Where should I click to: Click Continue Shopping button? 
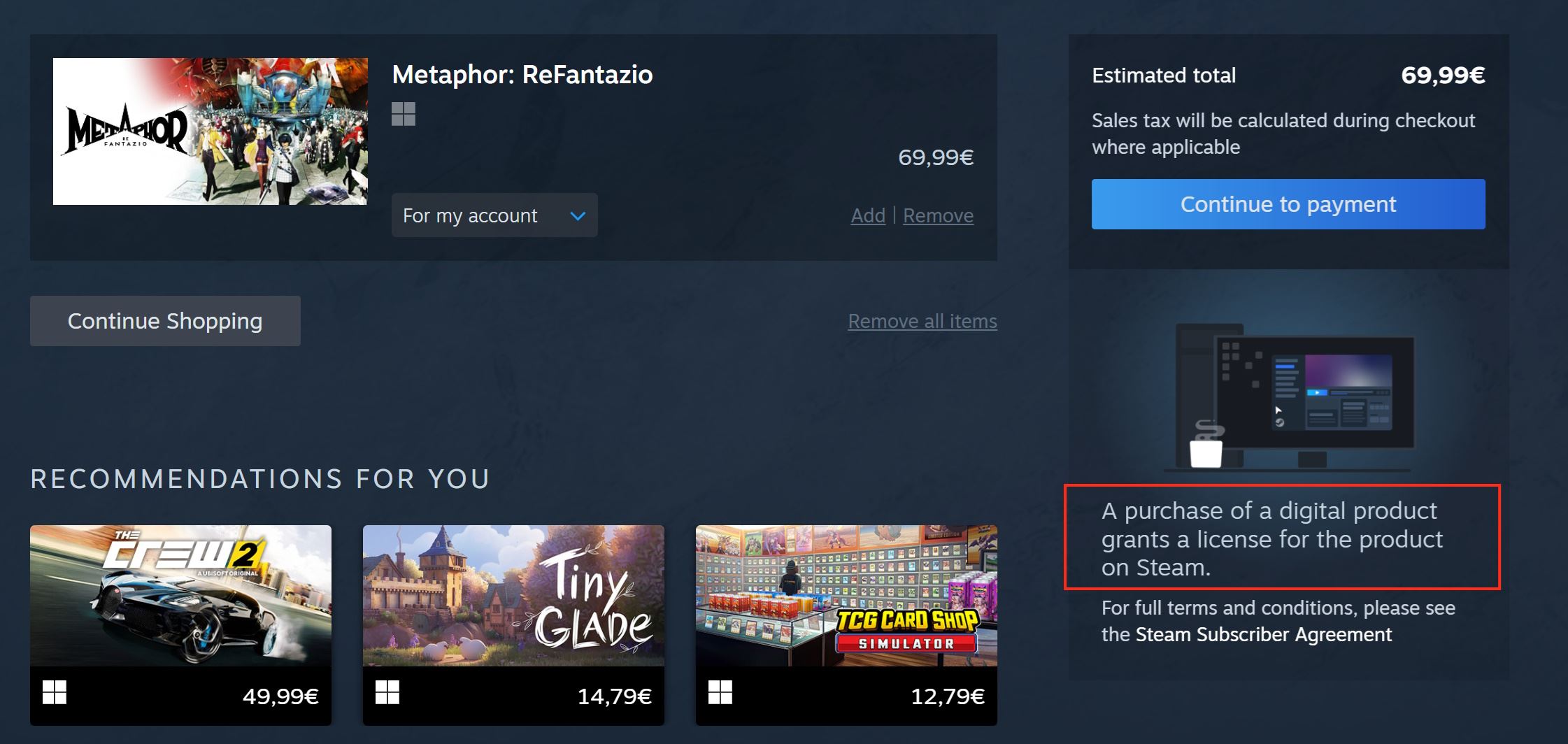[x=165, y=321]
